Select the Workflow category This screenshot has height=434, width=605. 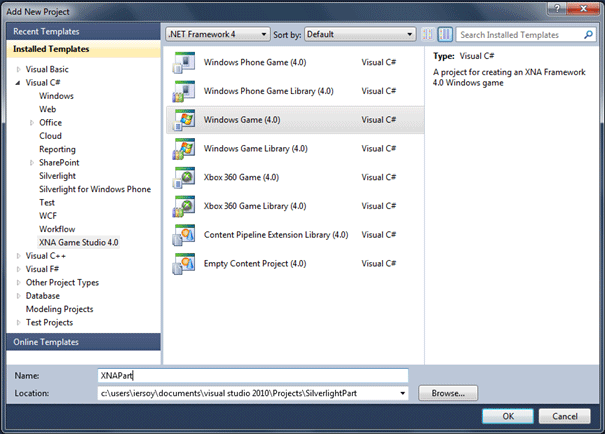click(x=57, y=229)
